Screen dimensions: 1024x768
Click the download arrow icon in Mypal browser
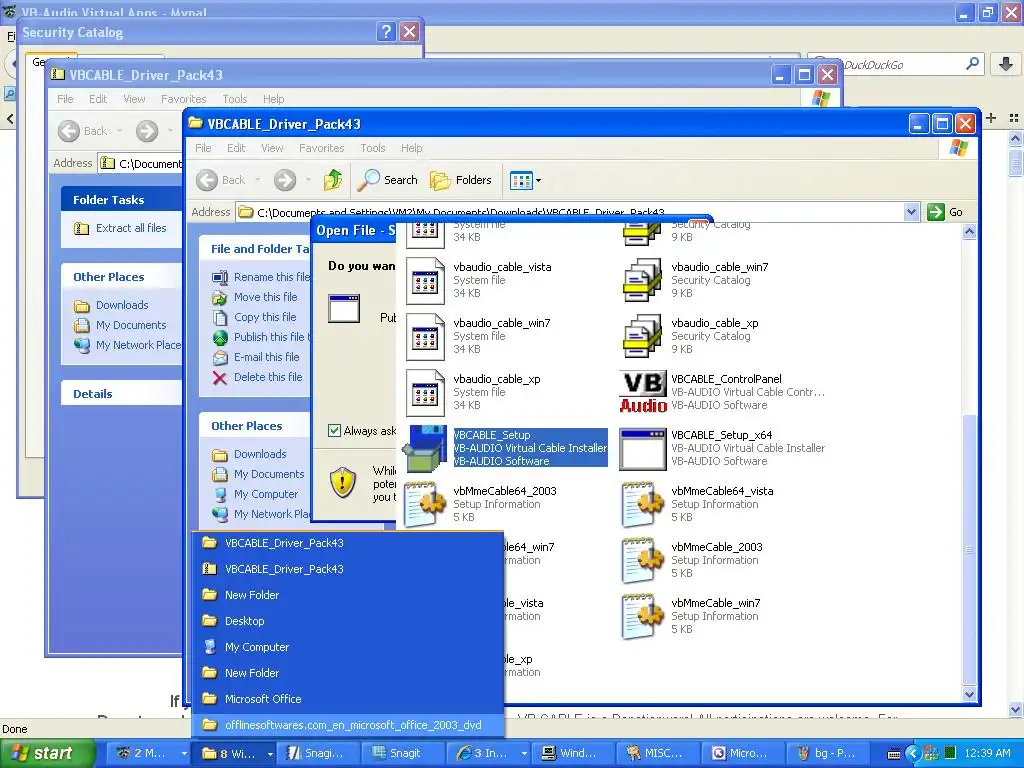pyautogui.click(x=1006, y=64)
